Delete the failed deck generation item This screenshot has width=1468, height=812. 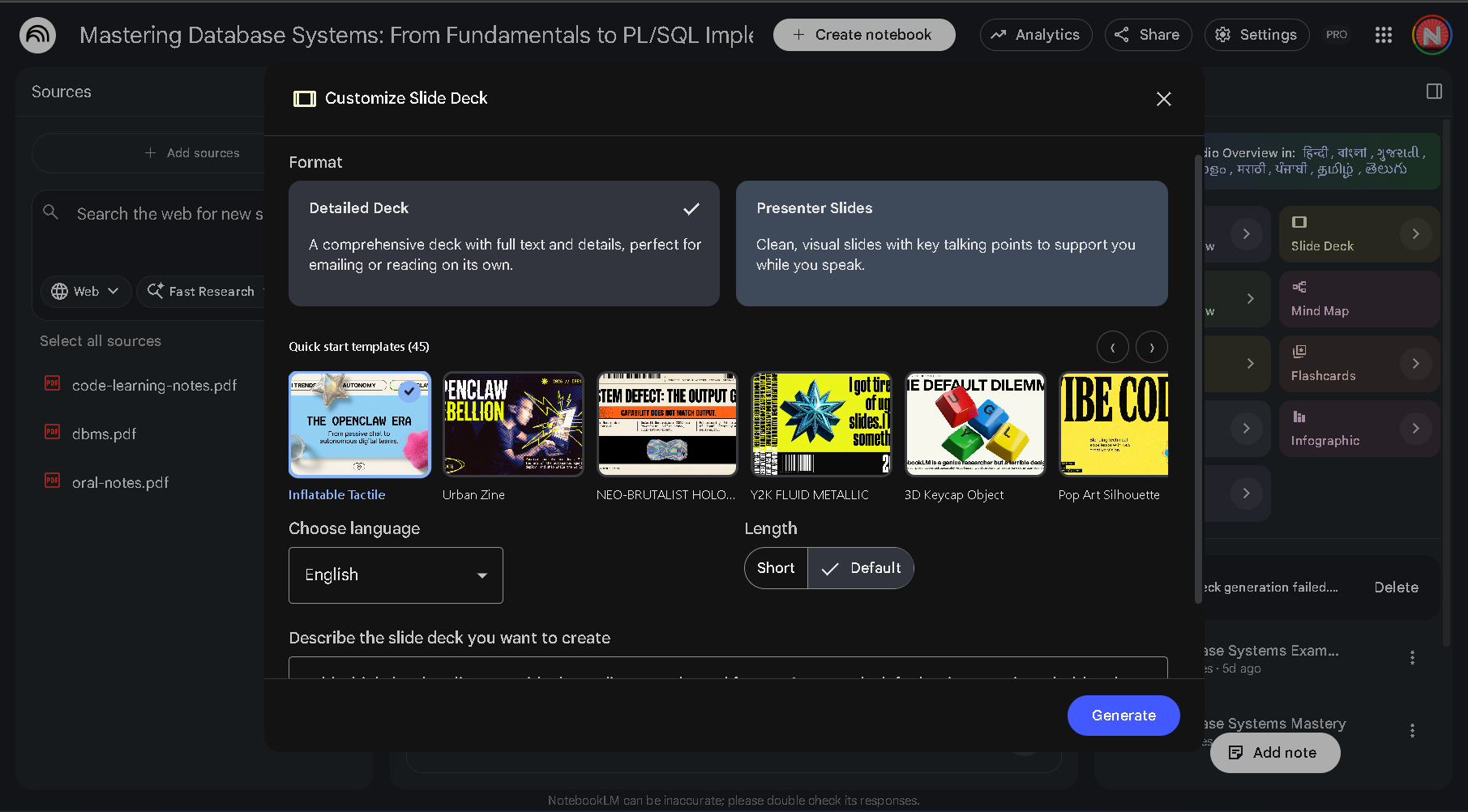pyautogui.click(x=1396, y=588)
